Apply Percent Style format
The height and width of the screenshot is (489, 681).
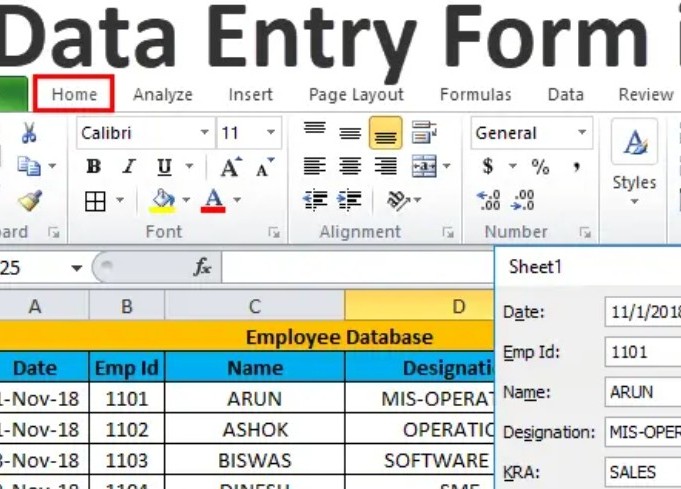pyautogui.click(x=540, y=166)
